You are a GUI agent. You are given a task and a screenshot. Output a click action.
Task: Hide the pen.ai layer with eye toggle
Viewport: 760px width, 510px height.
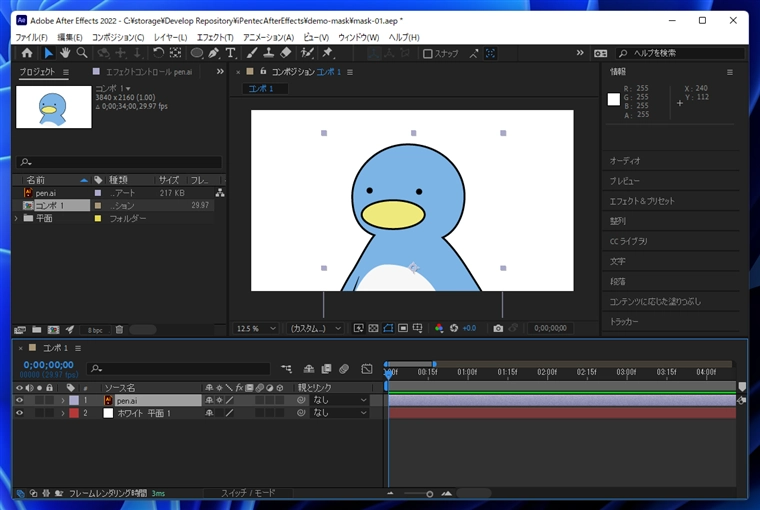pos(19,400)
